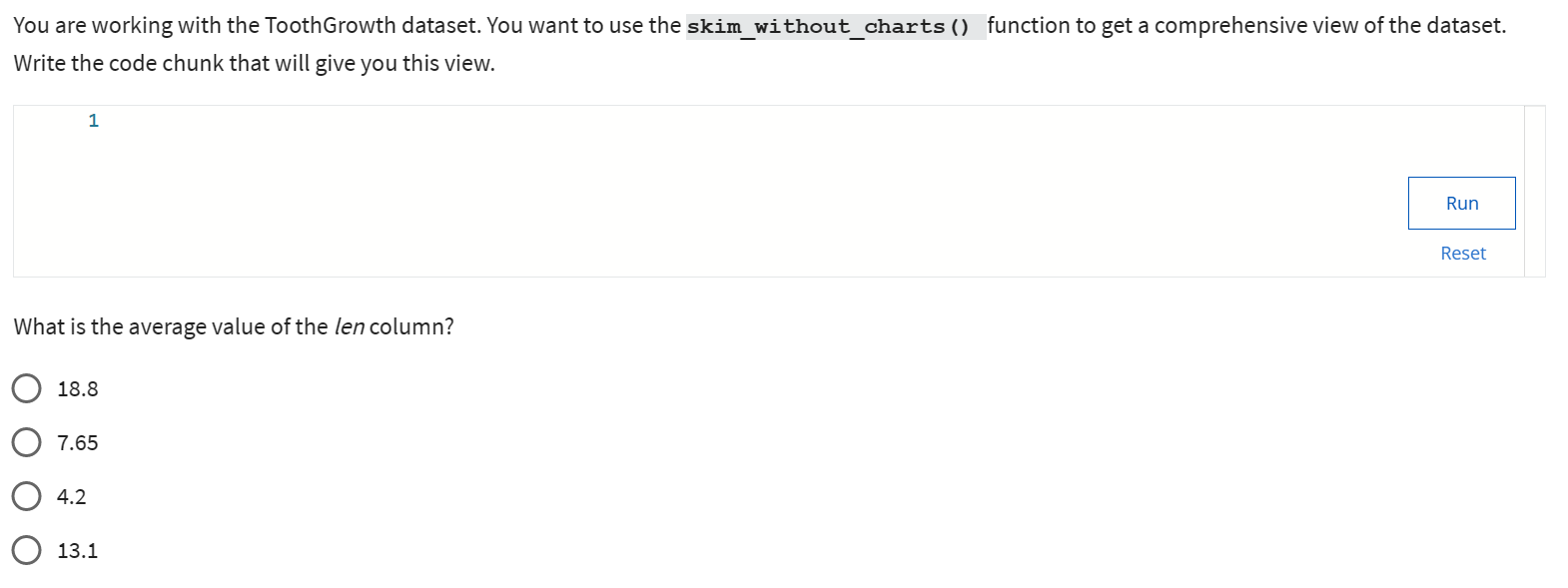Click the 18.8 label text
1568x588 pixels.
click(x=77, y=388)
